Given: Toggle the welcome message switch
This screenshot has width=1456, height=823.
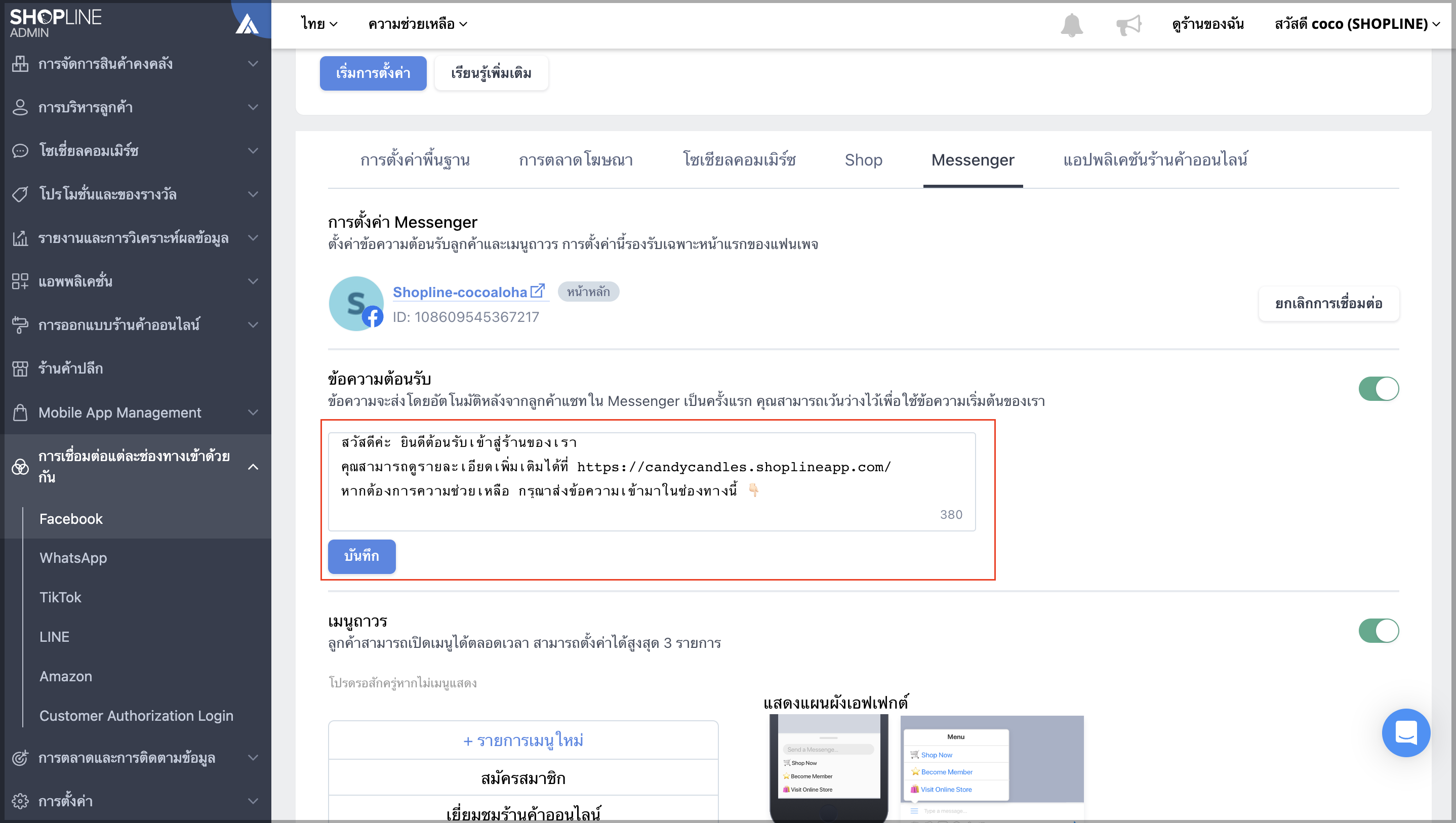Looking at the screenshot, I should (1379, 389).
